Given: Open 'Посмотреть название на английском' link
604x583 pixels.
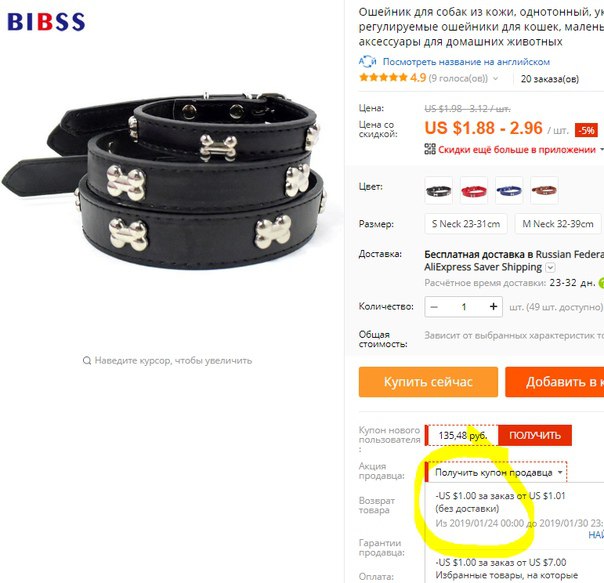Looking at the screenshot, I should [466, 62].
